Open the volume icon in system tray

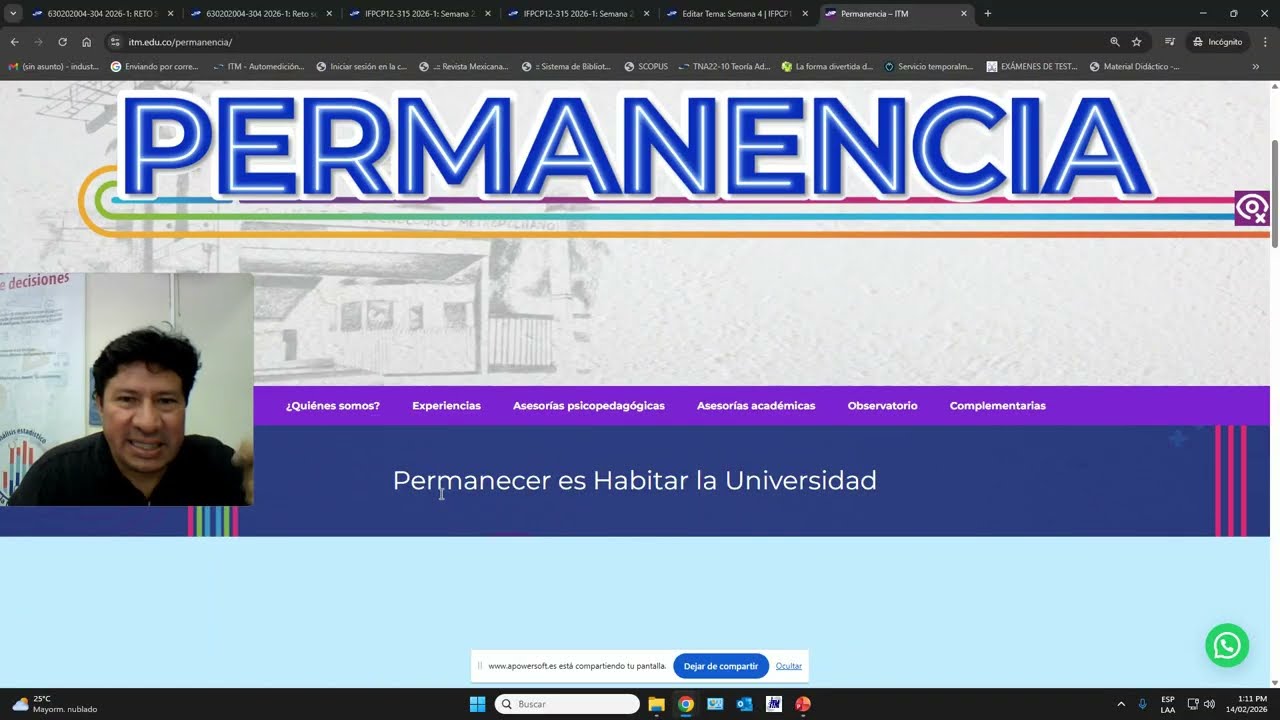tap(1209, 704)
